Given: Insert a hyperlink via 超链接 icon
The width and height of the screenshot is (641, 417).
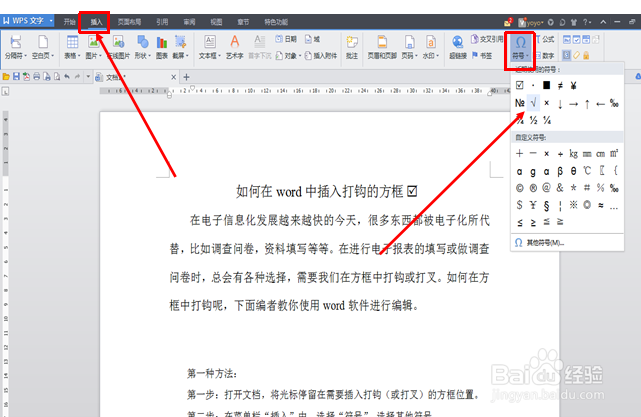Looking at the screenshot, I should coord(458,47).
